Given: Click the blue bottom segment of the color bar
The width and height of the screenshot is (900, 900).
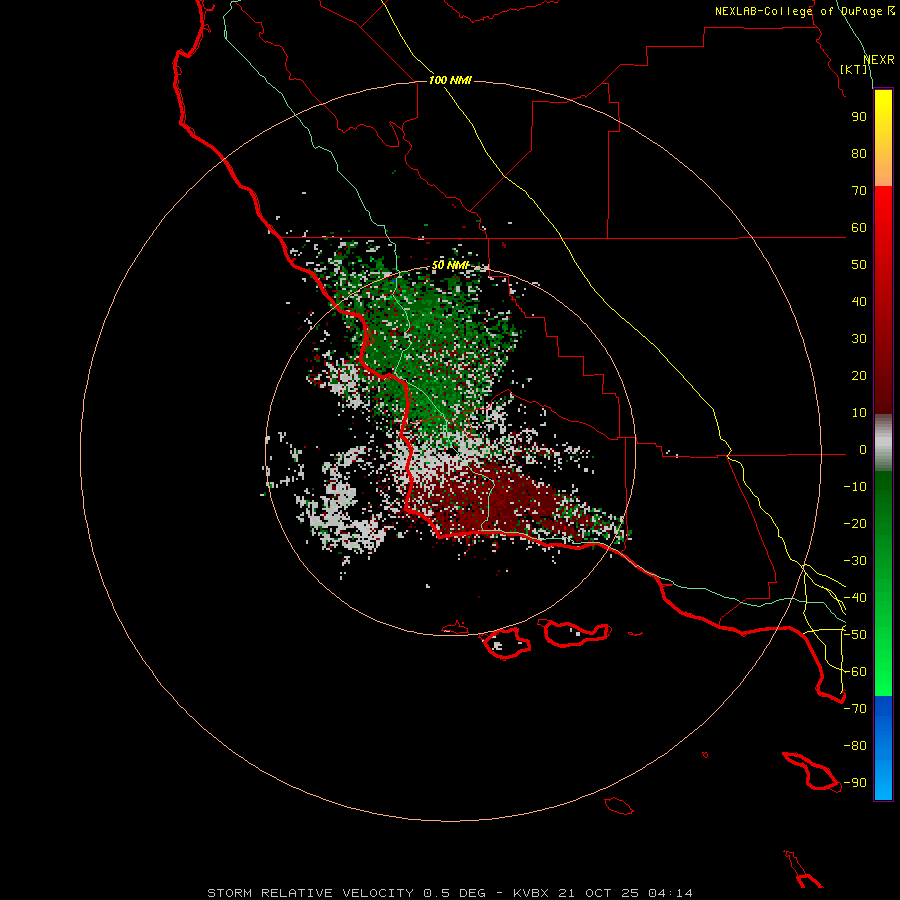Looking at the screenshot, I should pos(883,748).
